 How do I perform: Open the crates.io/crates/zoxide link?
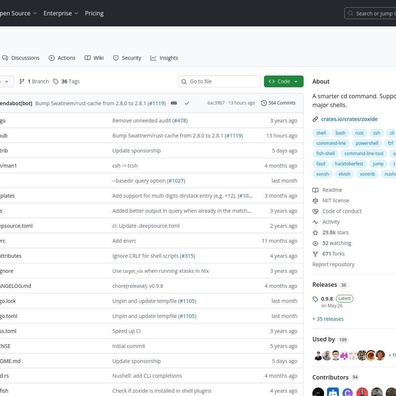tap(349, 119)
